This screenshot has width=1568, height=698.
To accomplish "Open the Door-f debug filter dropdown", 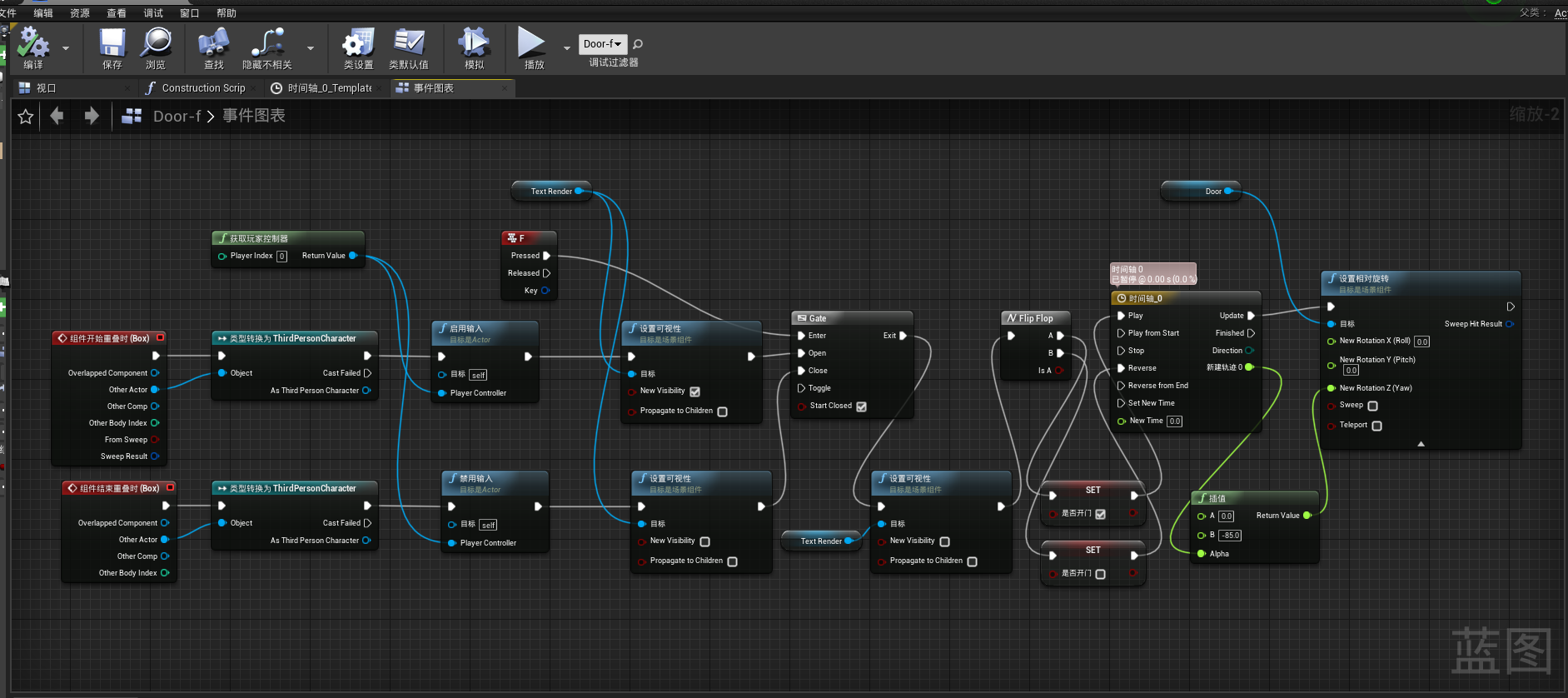I will point(602,44).
